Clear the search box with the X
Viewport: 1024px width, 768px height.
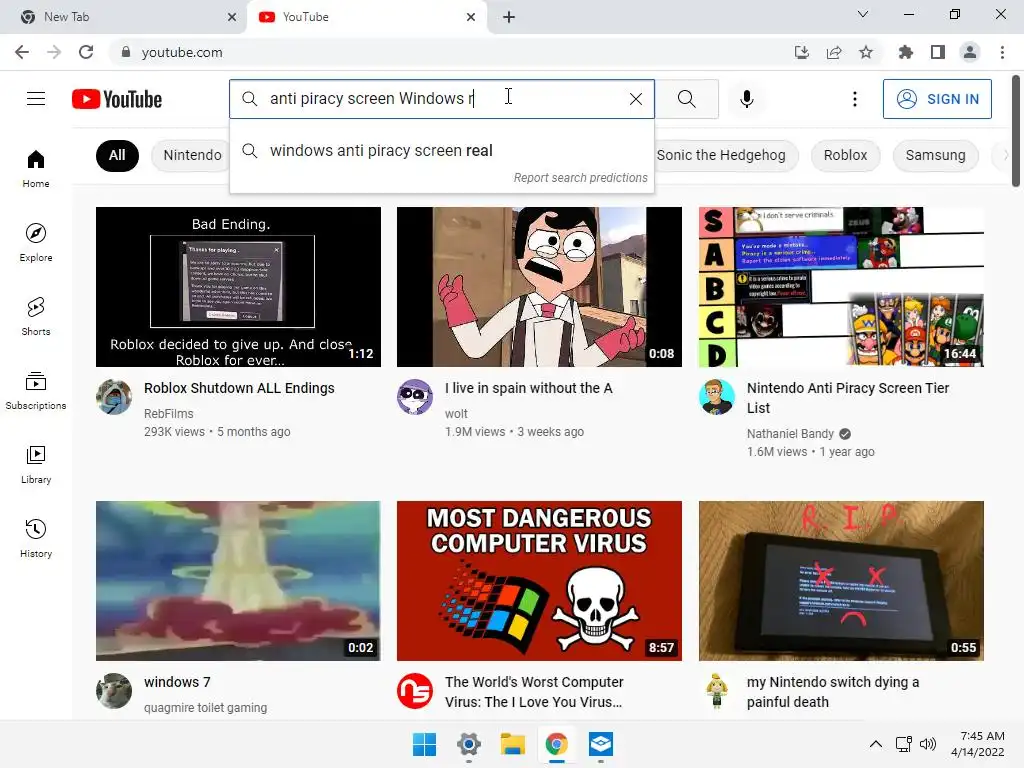(x=635, y=99)
